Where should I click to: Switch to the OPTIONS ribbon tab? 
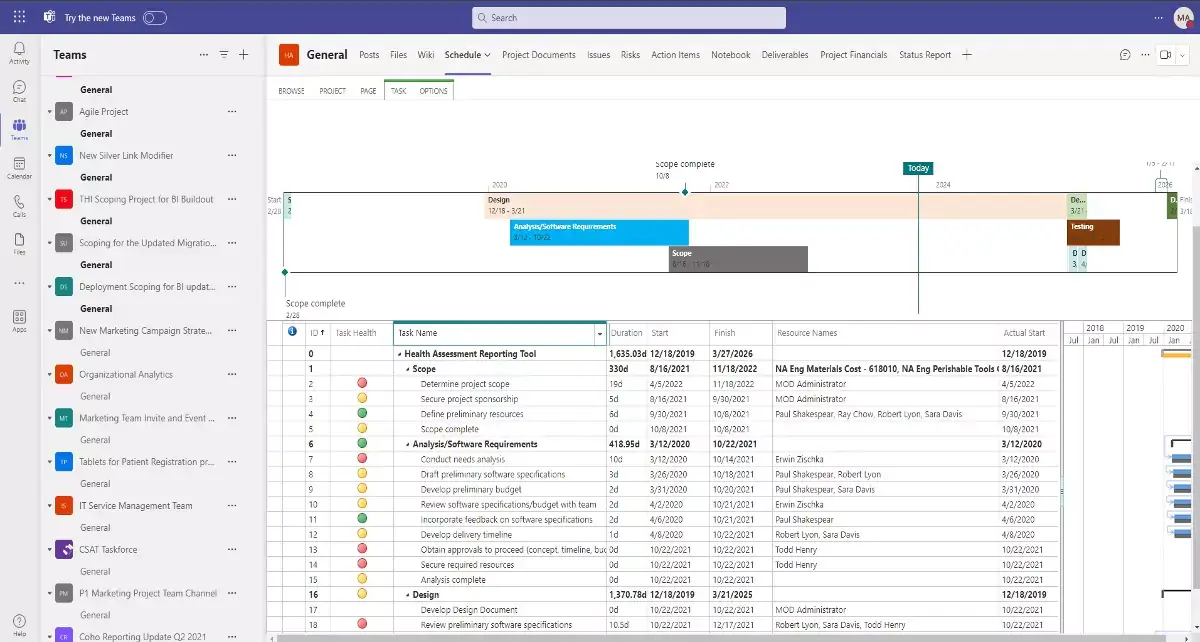coord(433,90)
